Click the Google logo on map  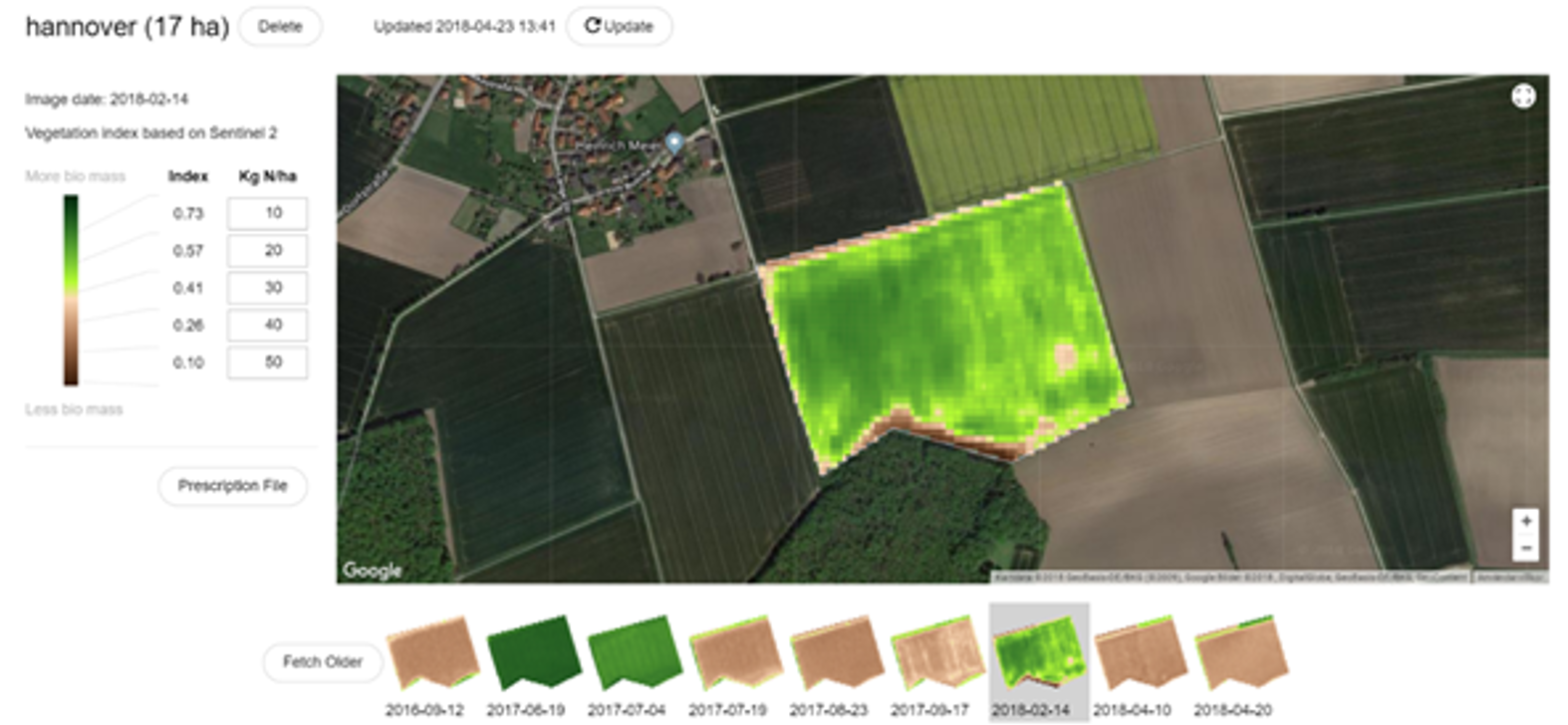coord(373,570)
